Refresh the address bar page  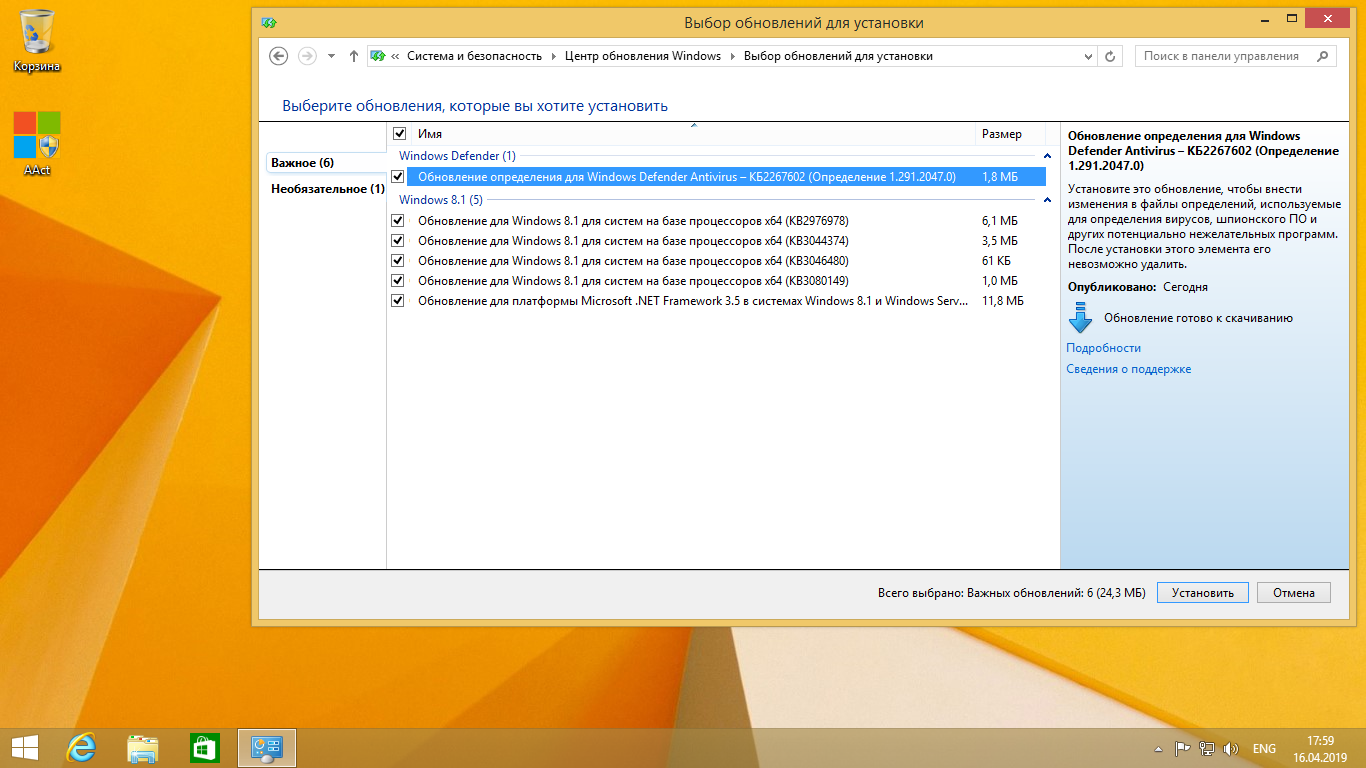point(1110,56)
